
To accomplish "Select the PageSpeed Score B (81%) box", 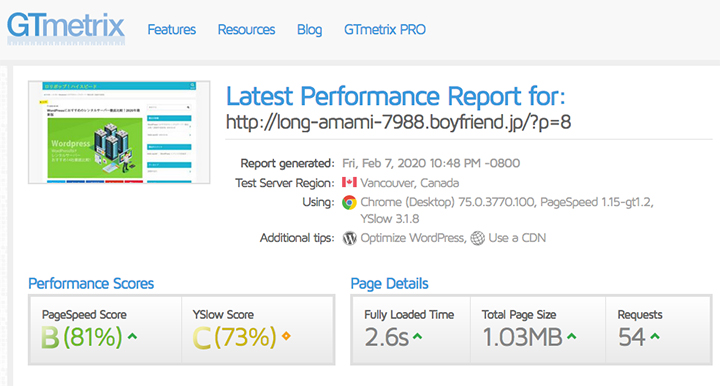I will point(105,330).
